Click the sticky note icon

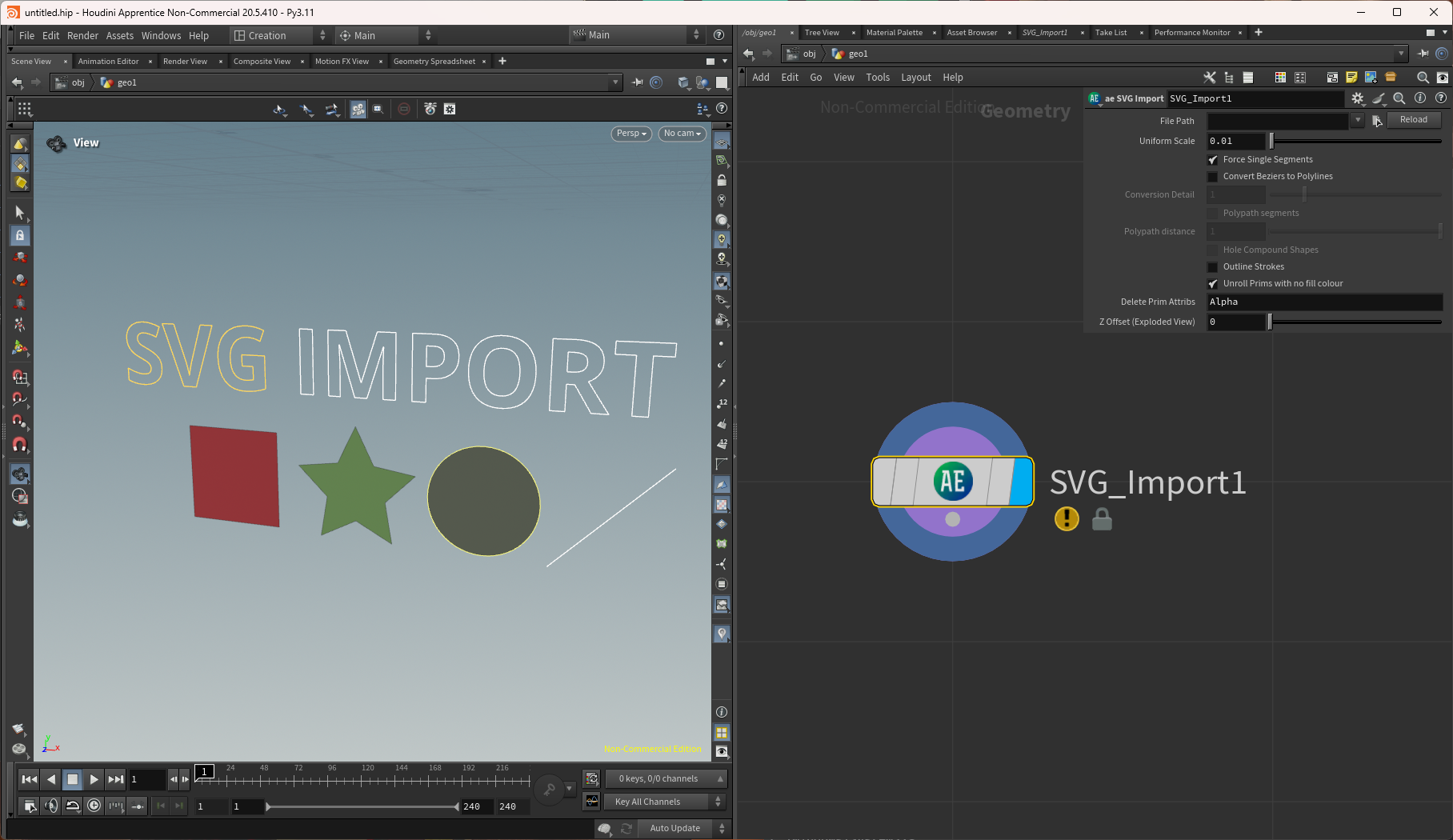point(1351,78)
